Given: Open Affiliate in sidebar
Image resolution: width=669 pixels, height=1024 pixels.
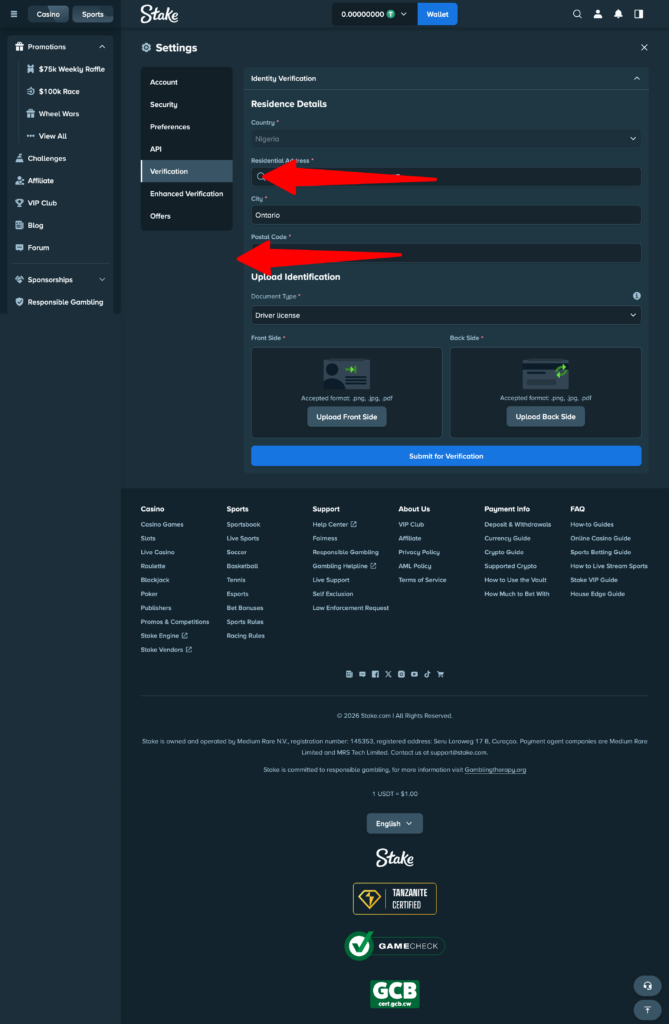Looking at the screenshot, I should 35,180.
